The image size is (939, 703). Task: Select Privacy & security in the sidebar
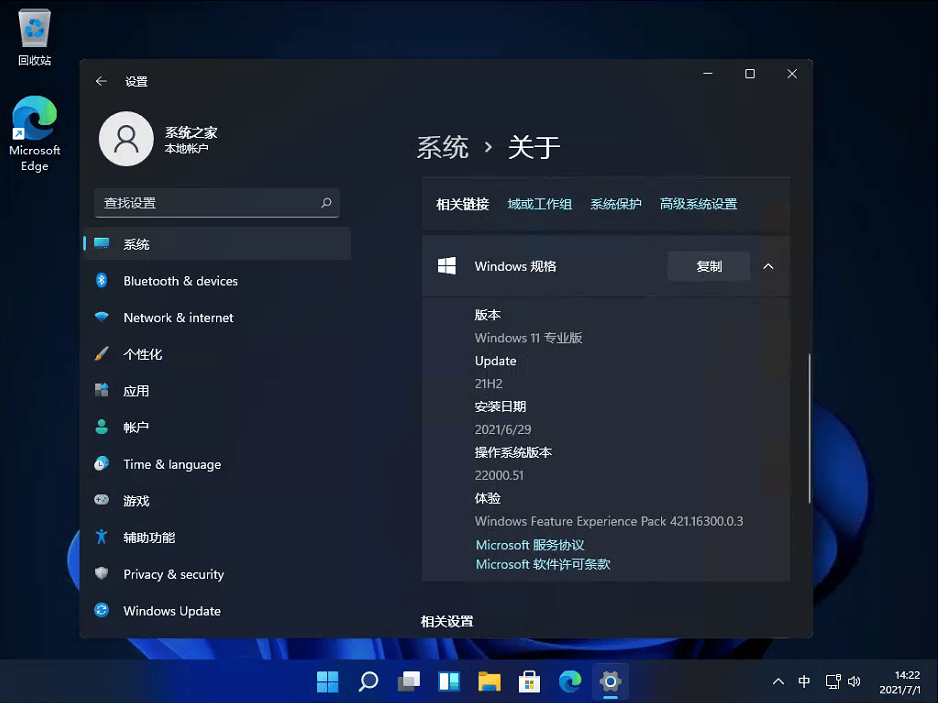tap(172, 574)
